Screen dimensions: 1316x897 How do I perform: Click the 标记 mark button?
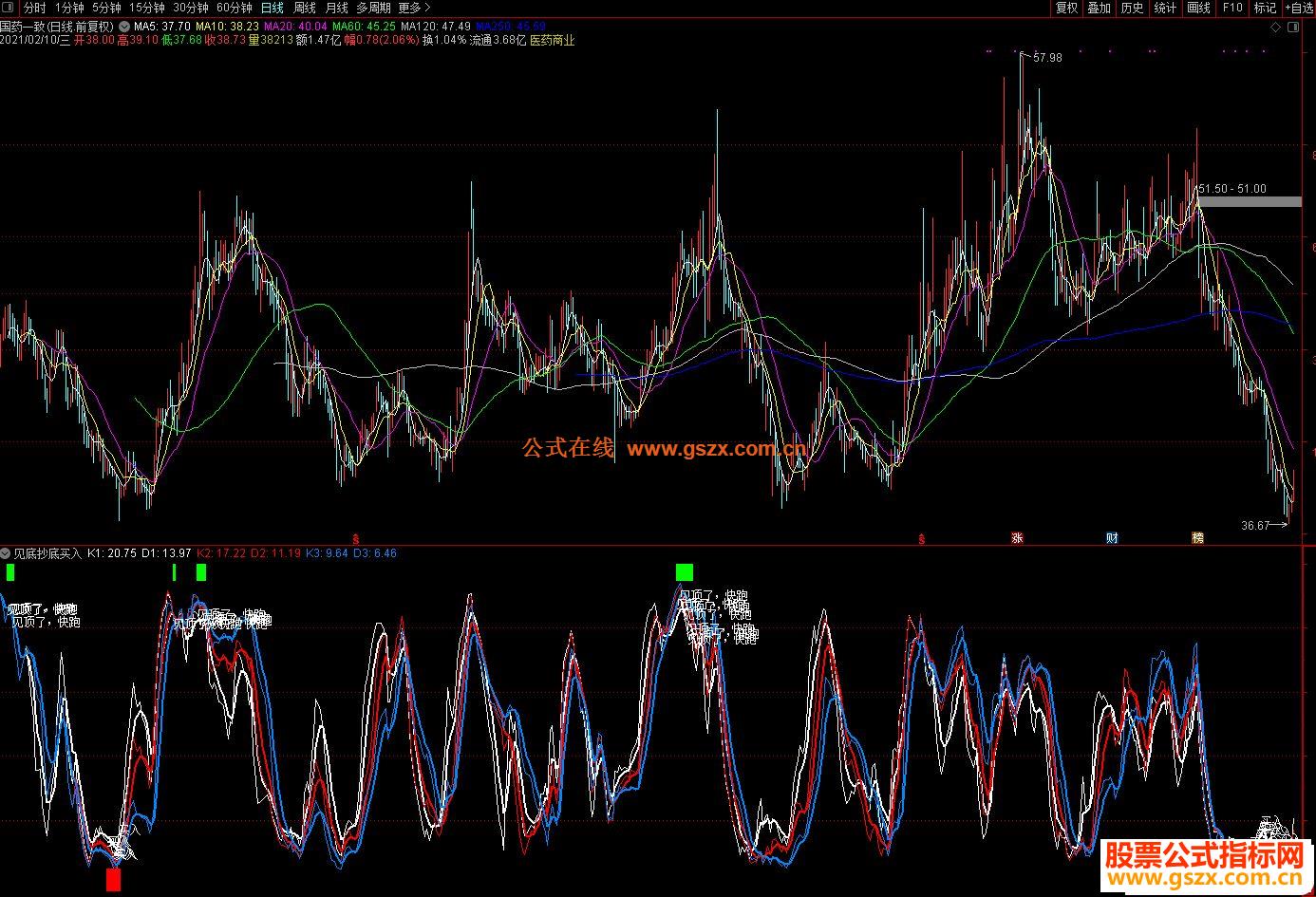pyautogui.click(x=1265, y=8)
